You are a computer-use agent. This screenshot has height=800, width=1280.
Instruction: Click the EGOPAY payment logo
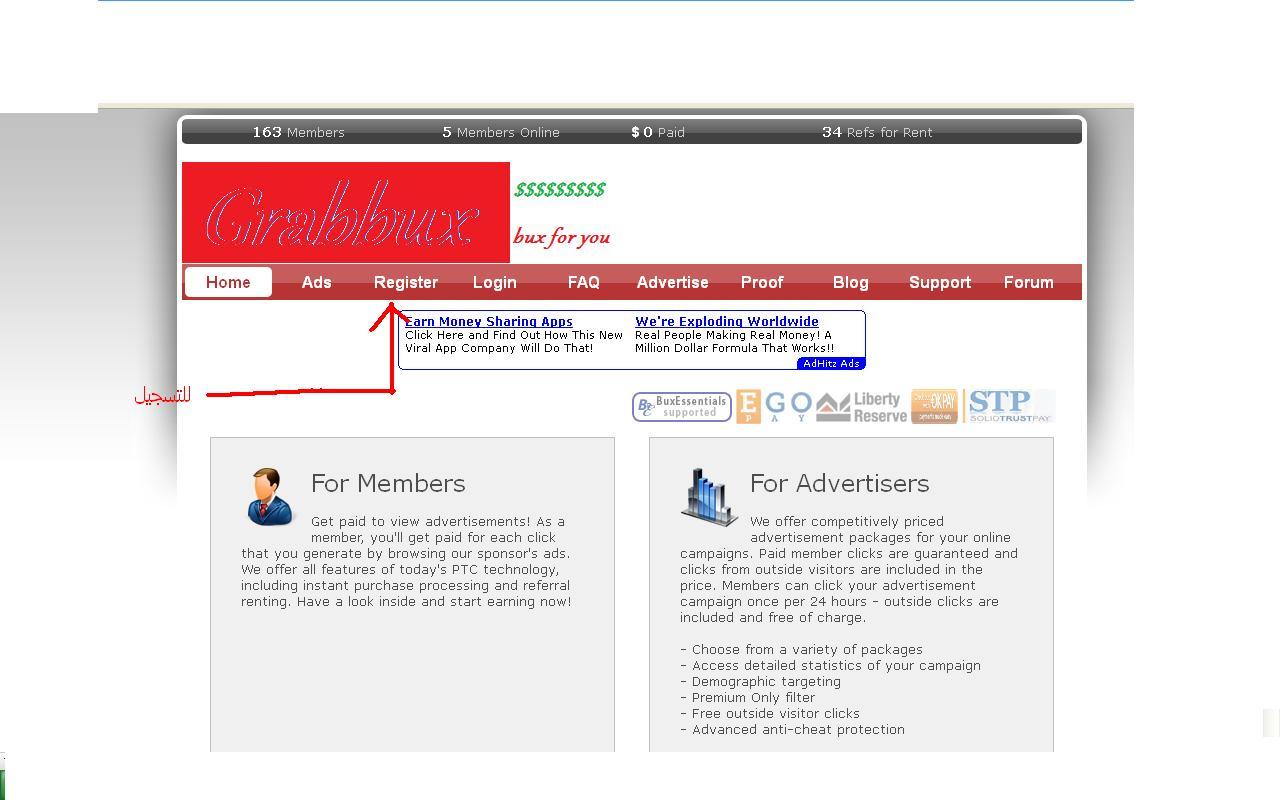point(774,407)
